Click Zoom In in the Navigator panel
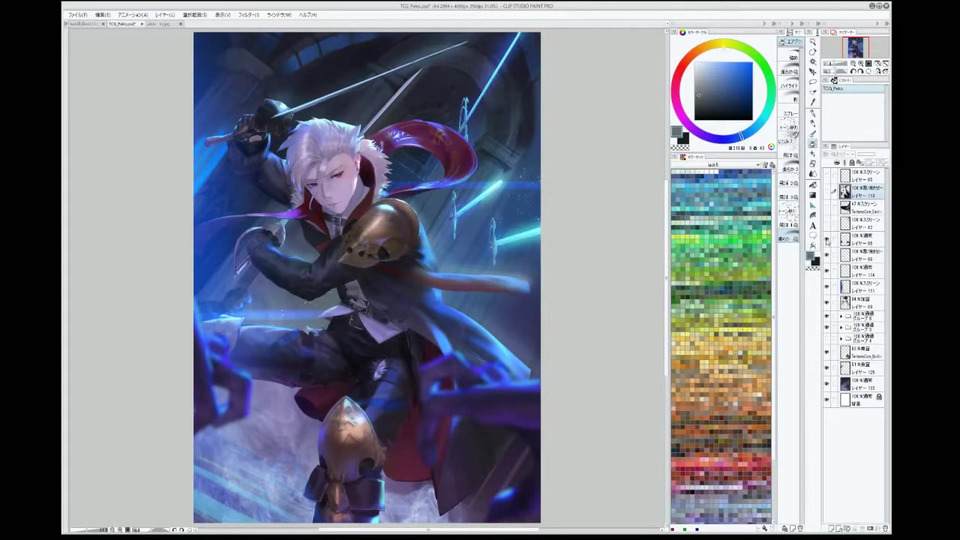Screen dimensions: 960x540 click(x=860, y=64)
